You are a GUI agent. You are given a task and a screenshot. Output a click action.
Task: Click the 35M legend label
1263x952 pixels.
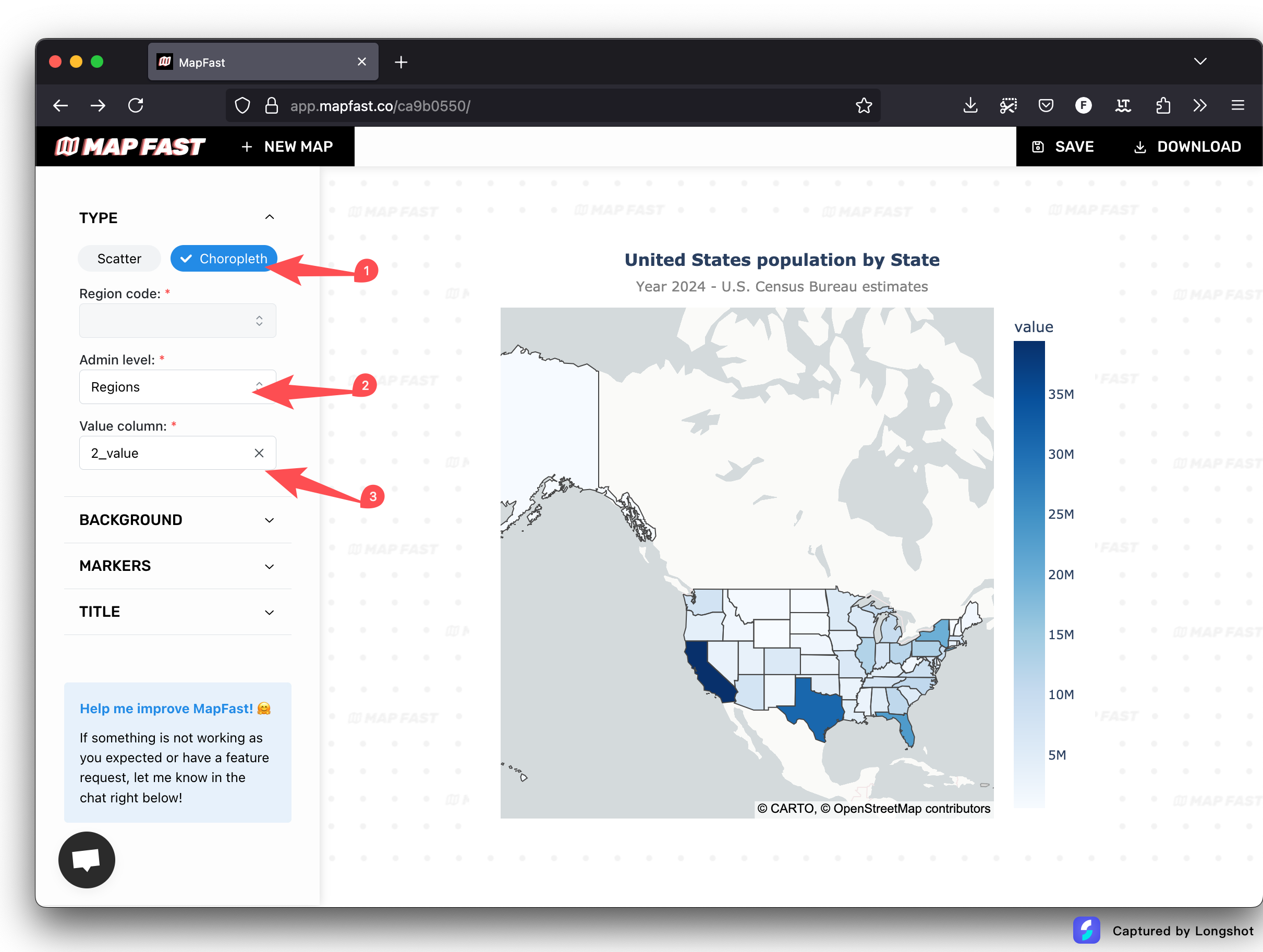click(1061, 394)
